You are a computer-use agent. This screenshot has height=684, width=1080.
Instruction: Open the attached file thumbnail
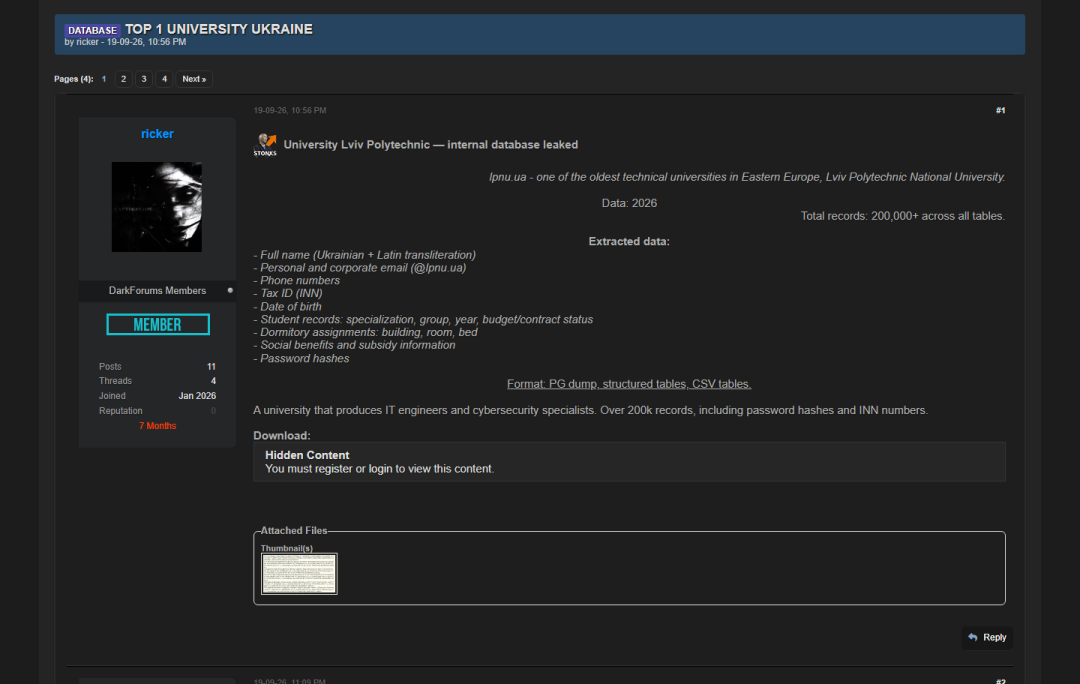[x=299, y=573]
